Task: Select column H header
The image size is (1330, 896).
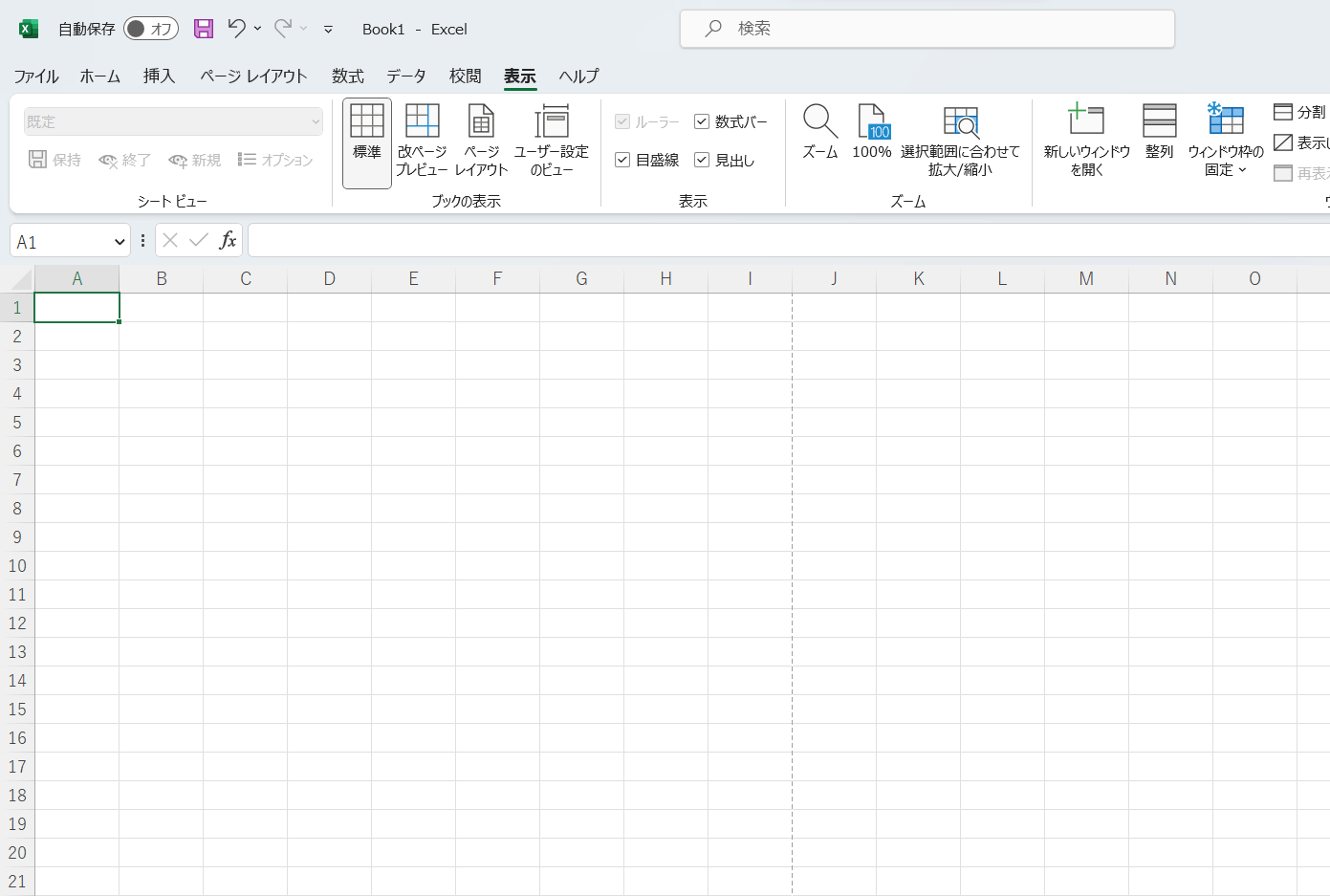Action: (x=666, y=279)
